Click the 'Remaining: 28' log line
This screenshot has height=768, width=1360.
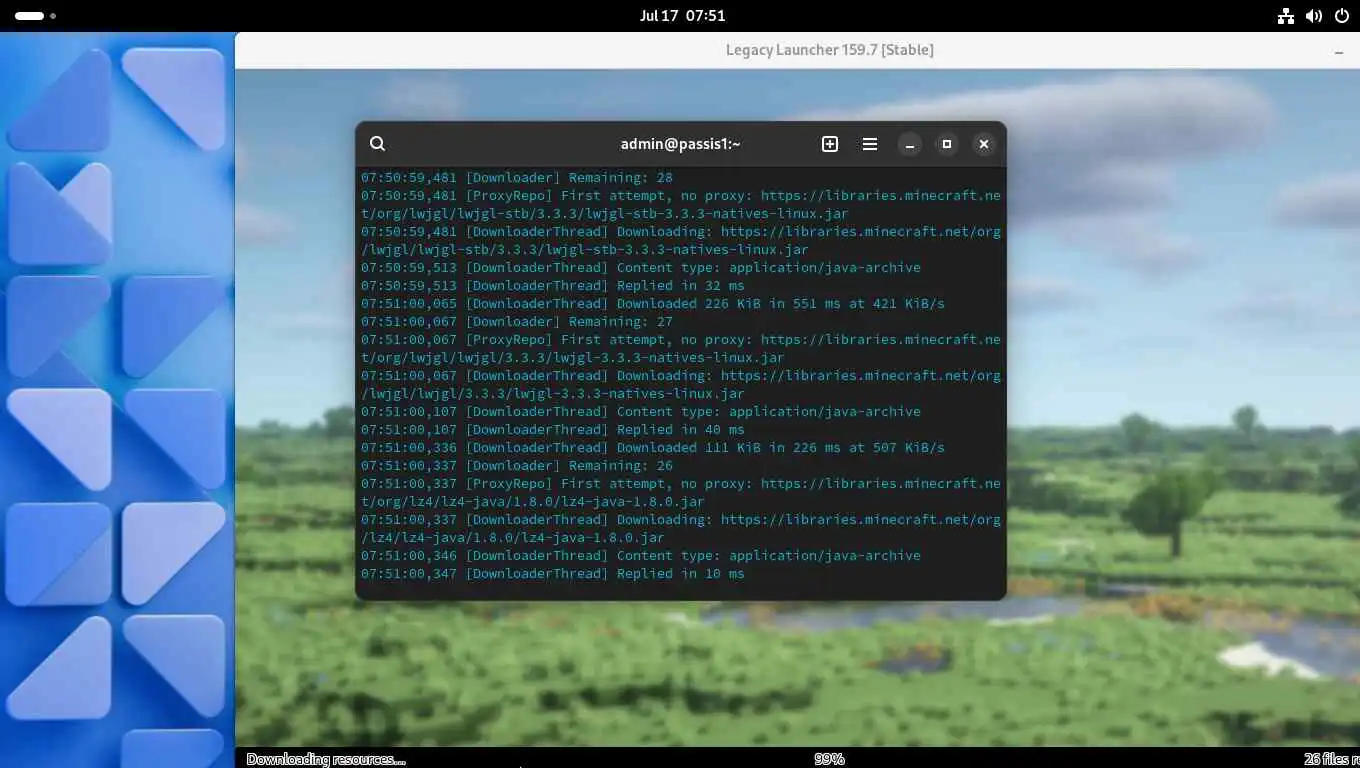[x=517, y=178]
